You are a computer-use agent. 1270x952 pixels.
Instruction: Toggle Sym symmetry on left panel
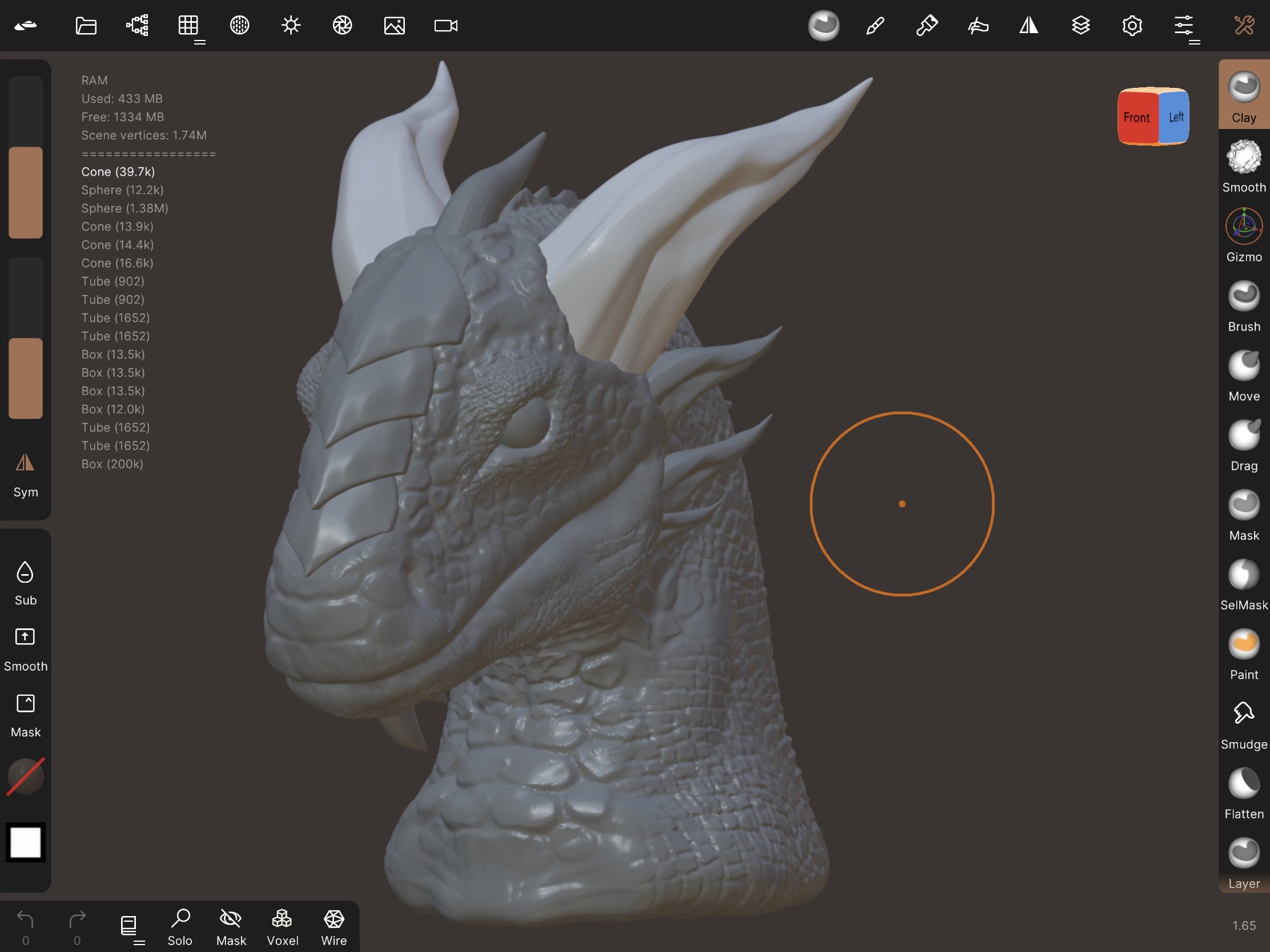25,474
